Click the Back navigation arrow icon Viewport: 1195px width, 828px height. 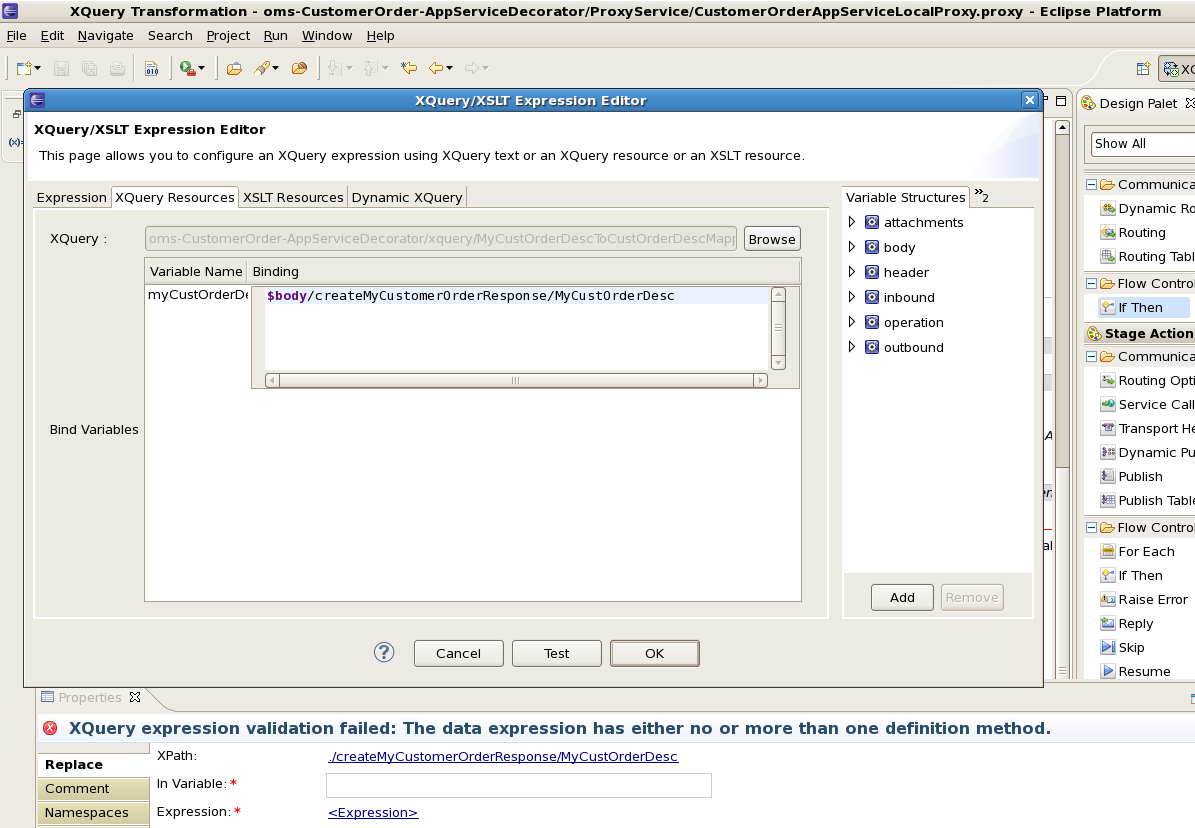pos(436,68)
